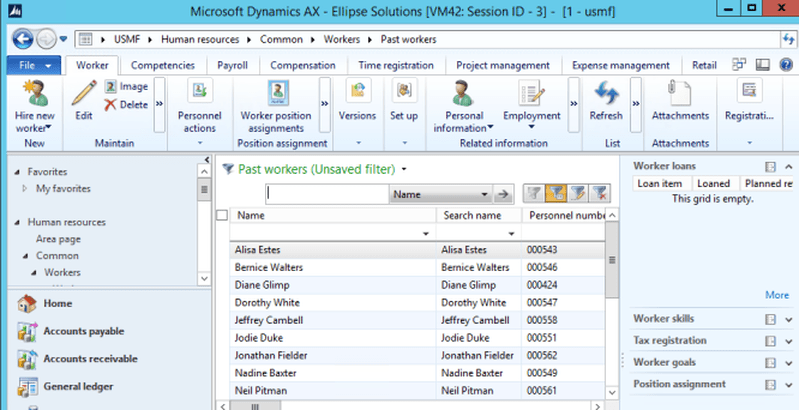Switch to the Payroll tab
The width and height of the screenshot is (799, 410).
pyautogui.click(x=232, y=65)
